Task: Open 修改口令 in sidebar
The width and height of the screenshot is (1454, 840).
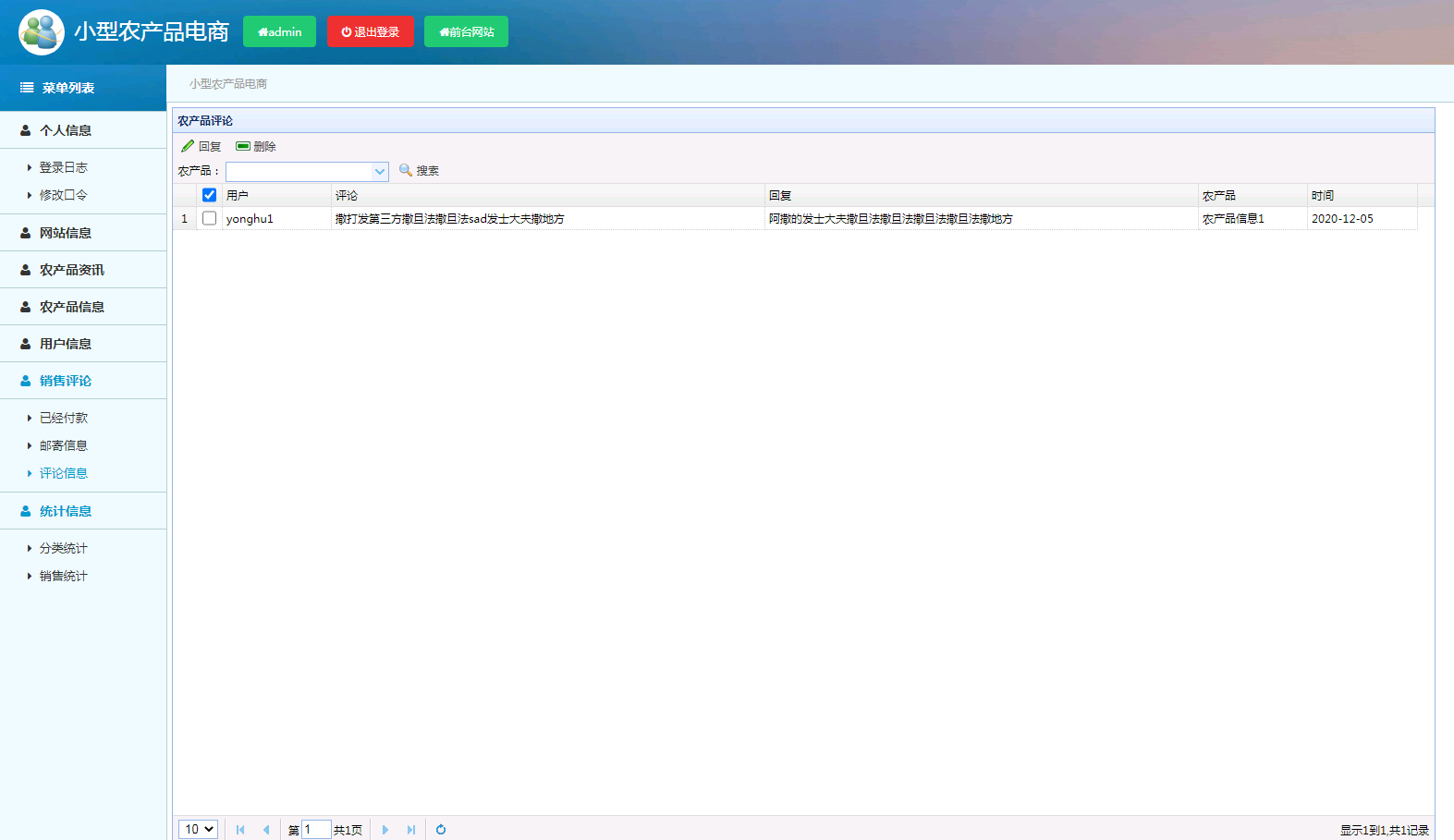Action: 63,195
